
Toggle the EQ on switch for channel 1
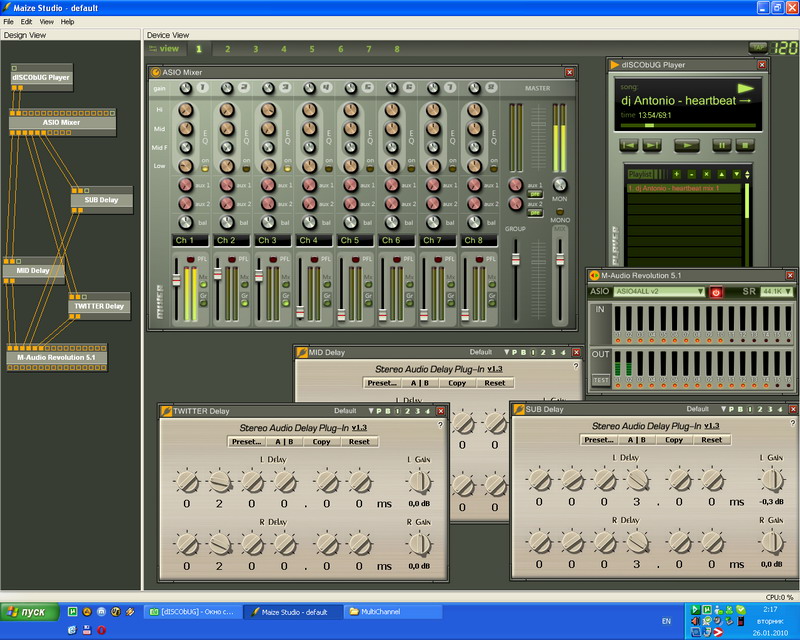205,168
